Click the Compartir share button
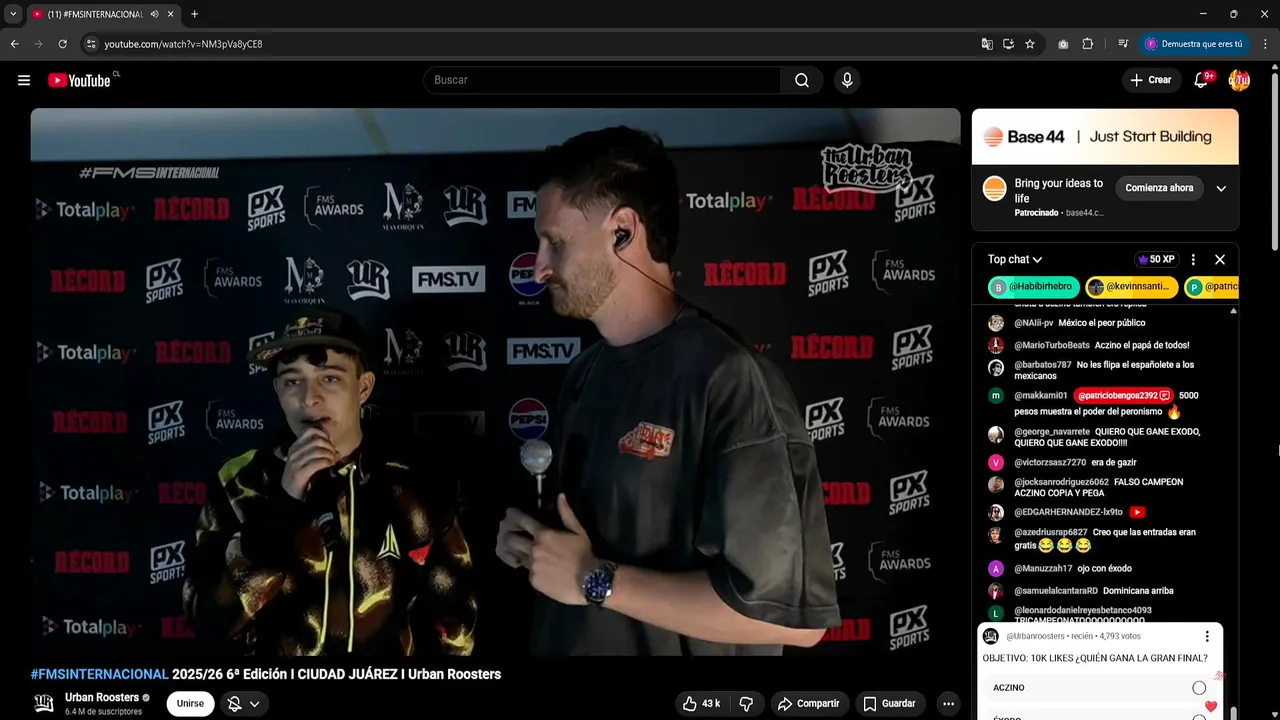The width and height of the screenshot is (1280, 720). (x=809, y=704)
